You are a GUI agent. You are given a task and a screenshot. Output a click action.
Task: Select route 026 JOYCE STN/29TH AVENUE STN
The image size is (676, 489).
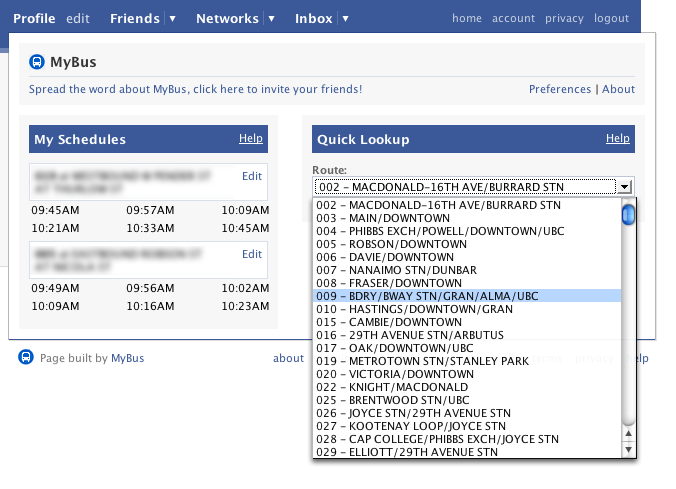[x=467, y=413]
